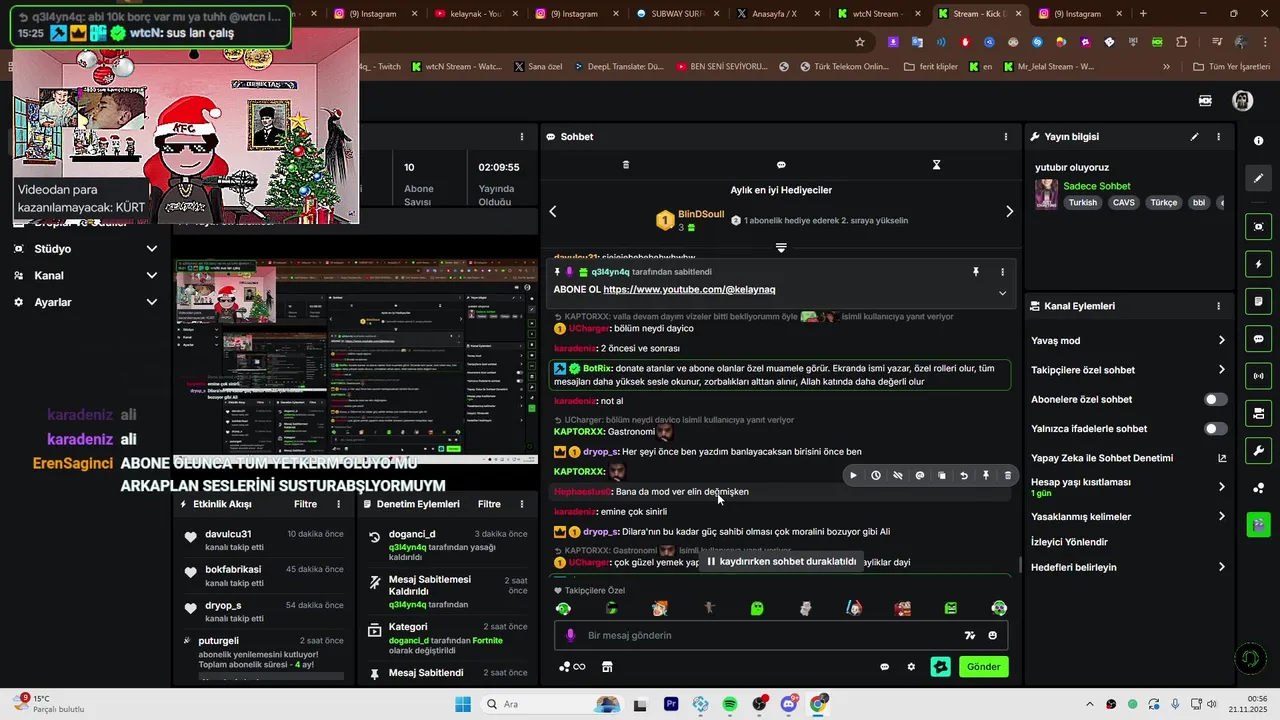Screen dimensions: 1280x720
Task: Open Yavaş mod settings arrow
Action: pyautogui.click(x=1221, y=341)
